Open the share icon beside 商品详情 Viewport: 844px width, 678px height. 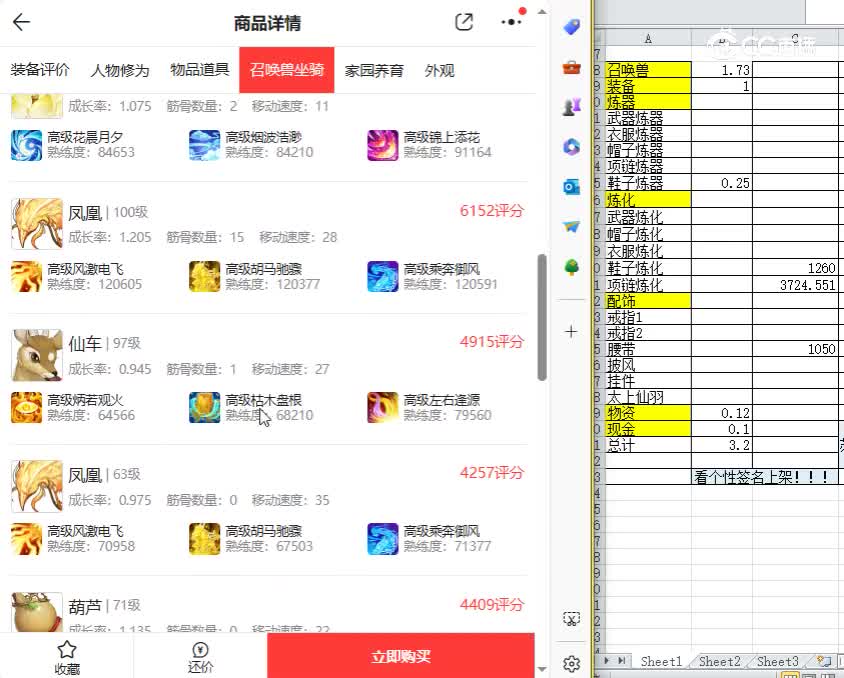(464, 21)
